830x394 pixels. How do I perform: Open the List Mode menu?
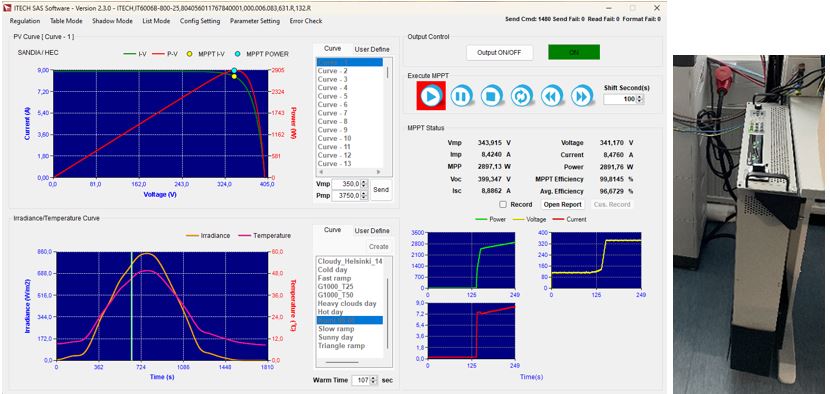coord(156,21)
